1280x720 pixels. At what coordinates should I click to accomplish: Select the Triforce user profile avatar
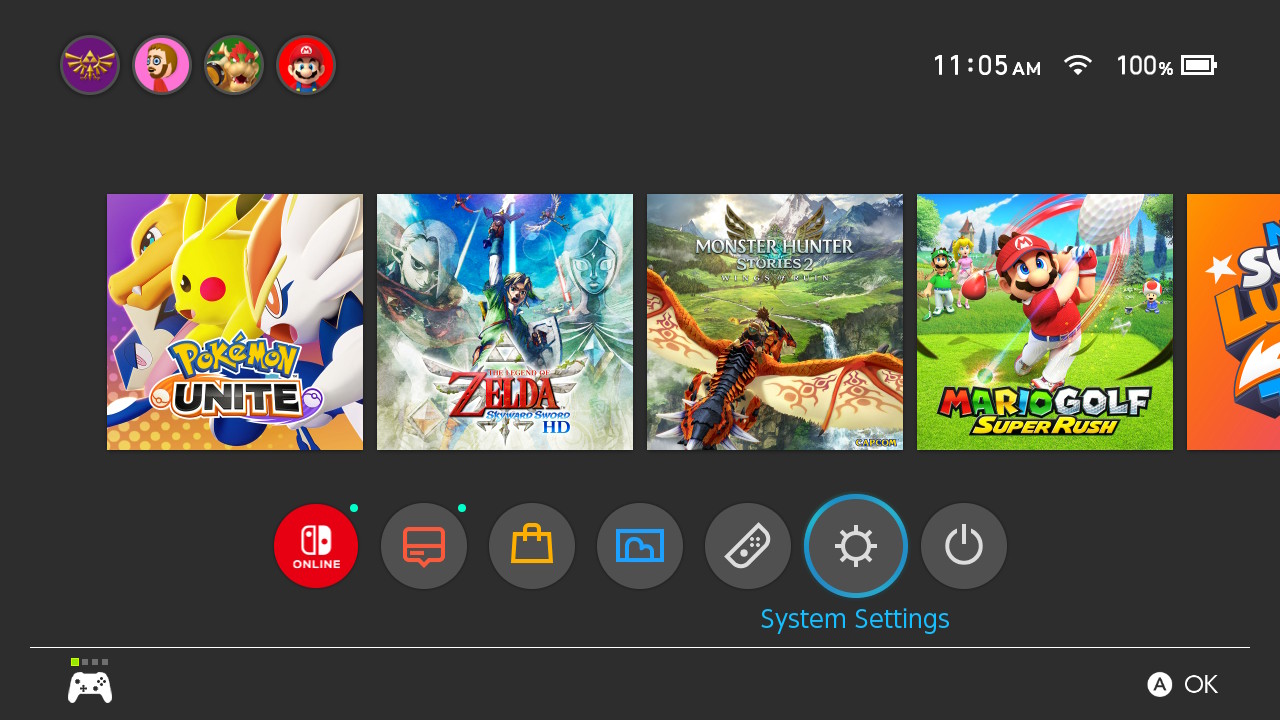[x=90, y=66]
